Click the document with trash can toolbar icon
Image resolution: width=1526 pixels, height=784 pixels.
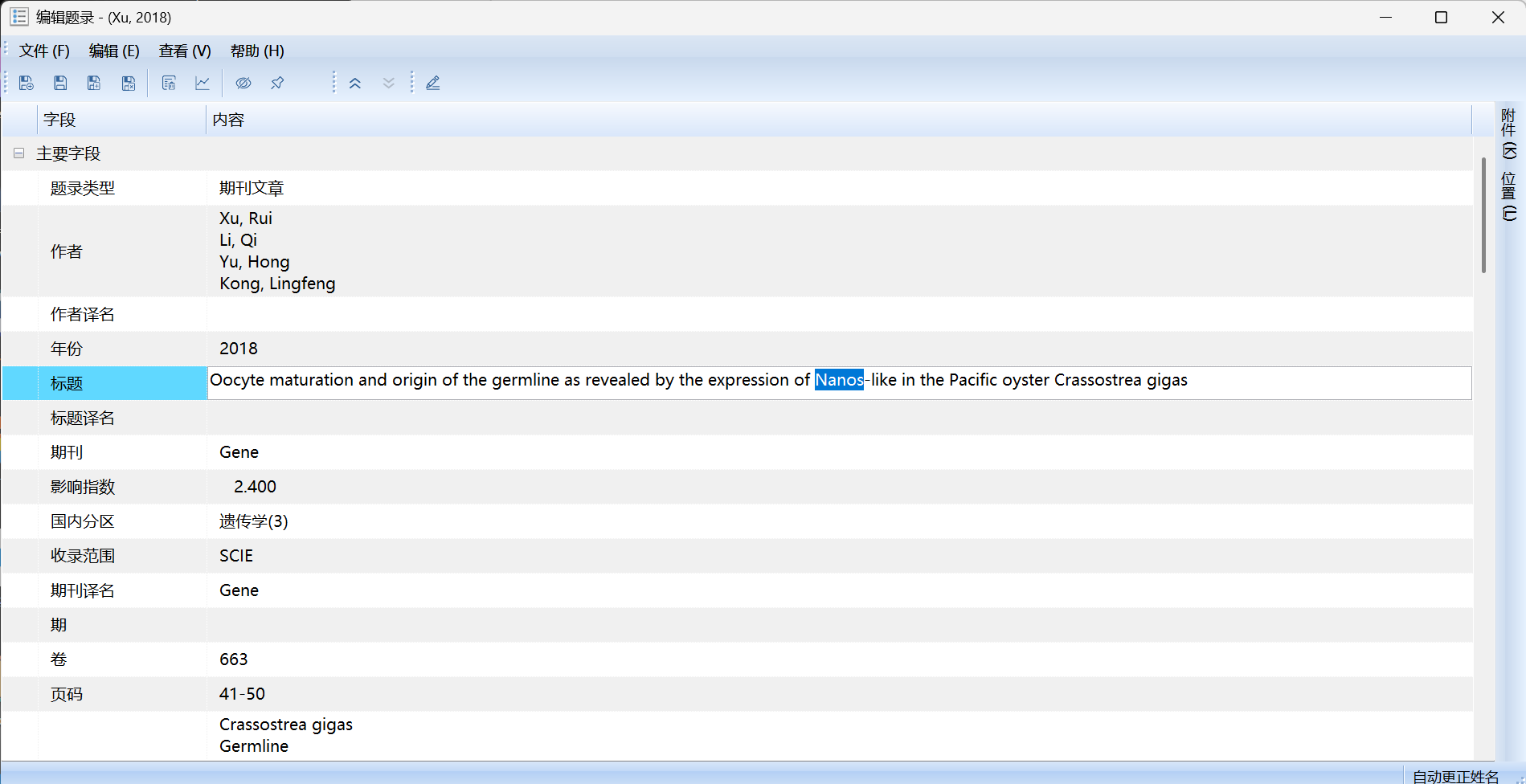[169, 83]
